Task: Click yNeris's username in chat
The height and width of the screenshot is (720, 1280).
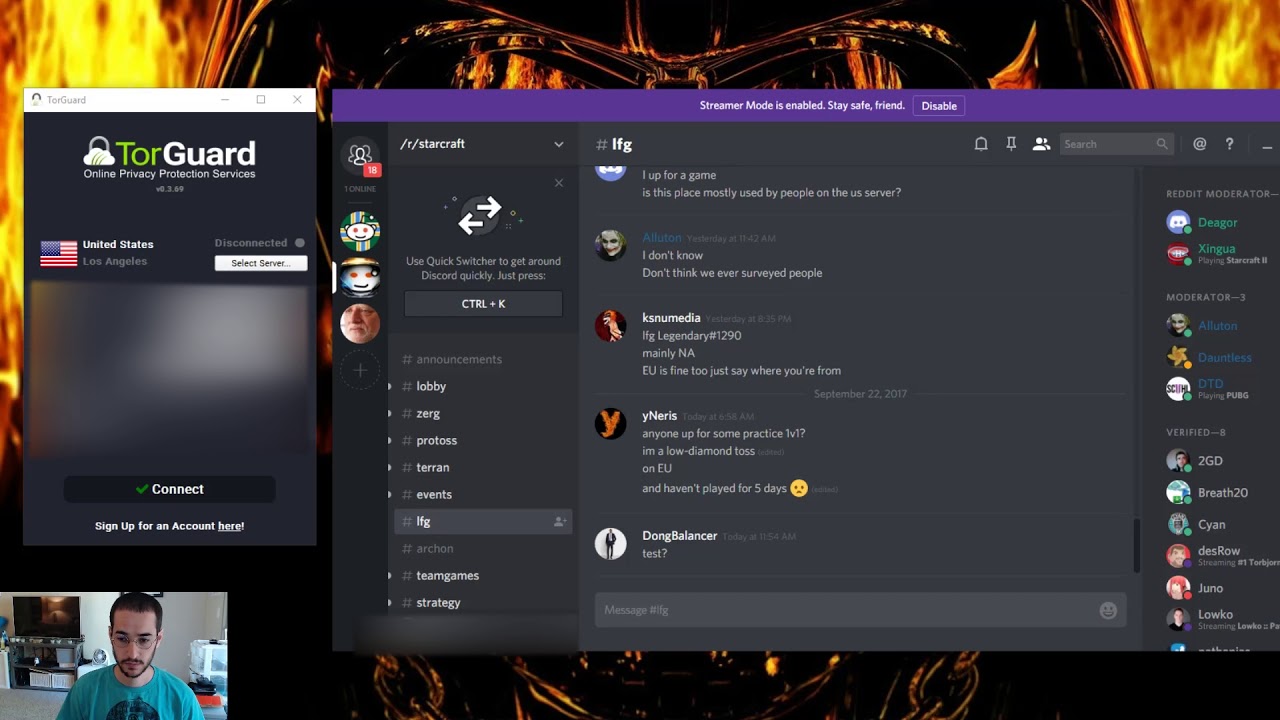Action: coord(660,416)
